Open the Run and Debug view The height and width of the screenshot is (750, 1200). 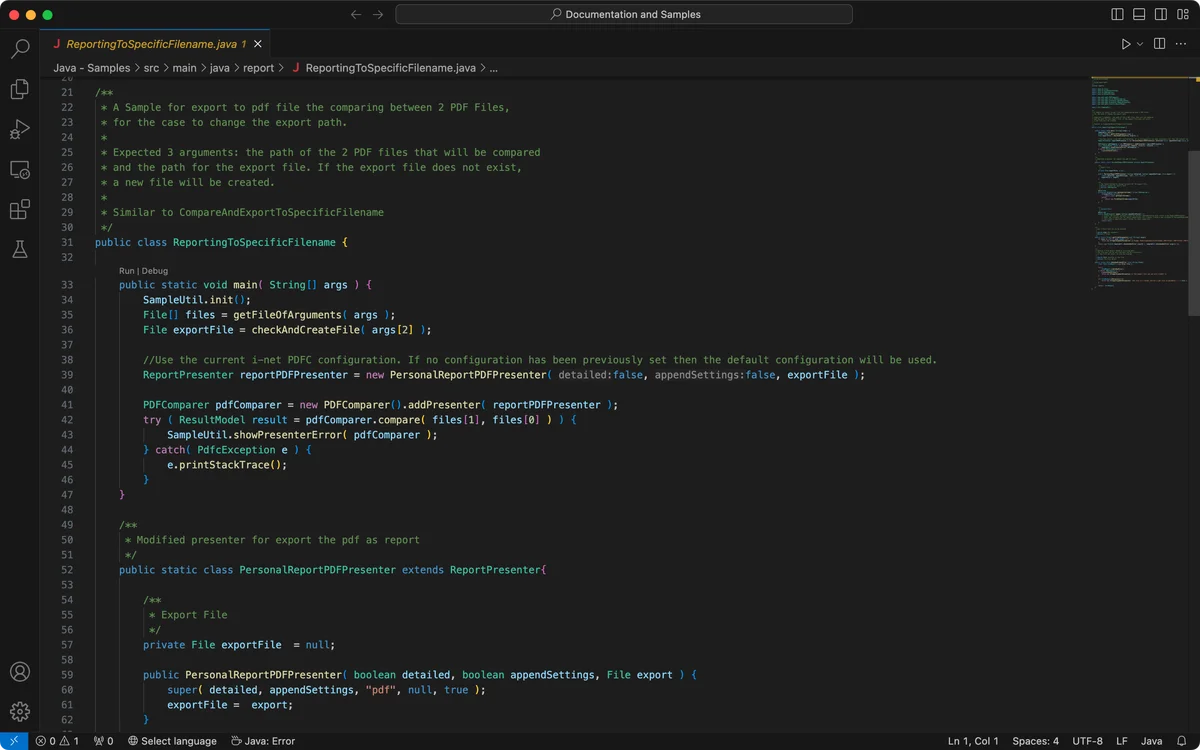[x=19, y=129]
